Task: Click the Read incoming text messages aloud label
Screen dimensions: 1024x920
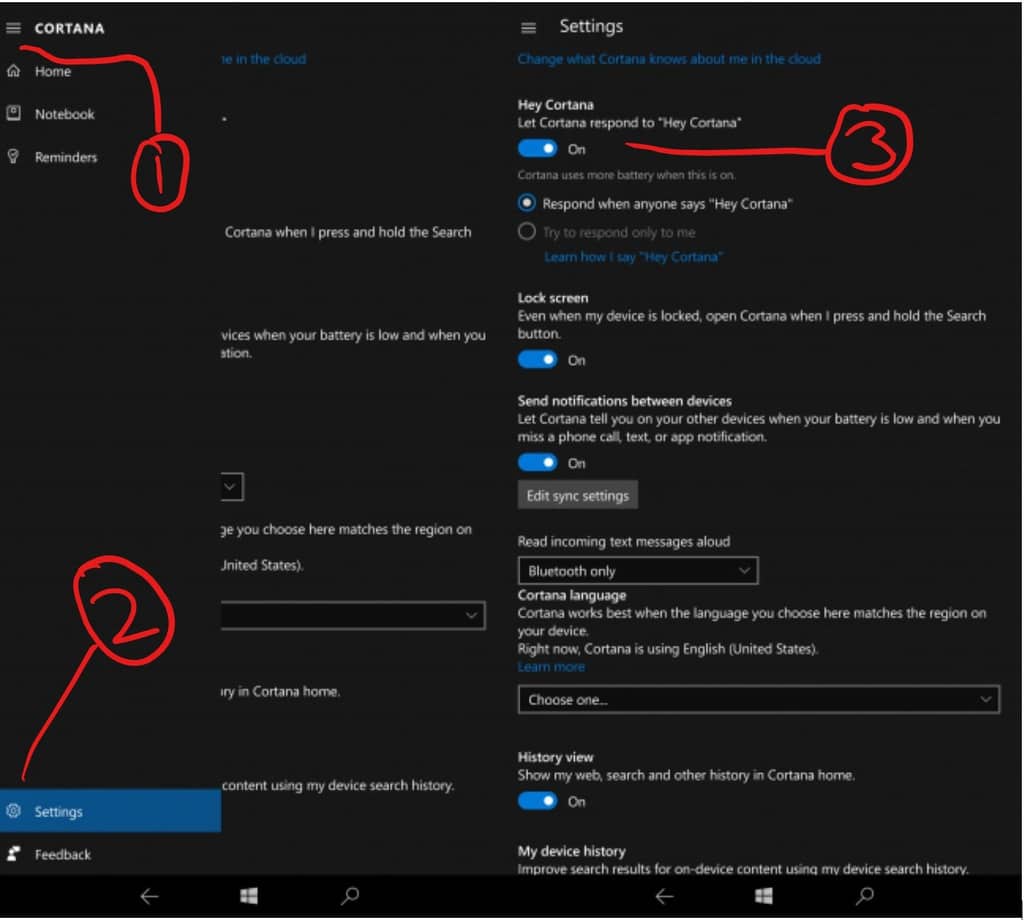Action: coord(624,541)
